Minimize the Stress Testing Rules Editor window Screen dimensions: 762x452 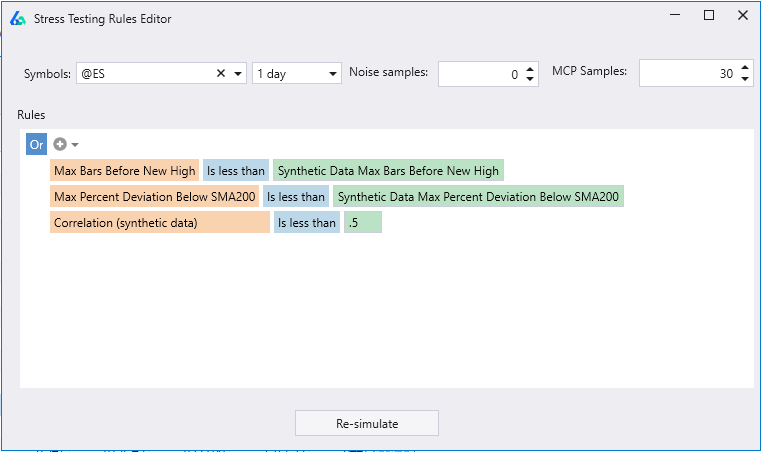click(675, 15)
